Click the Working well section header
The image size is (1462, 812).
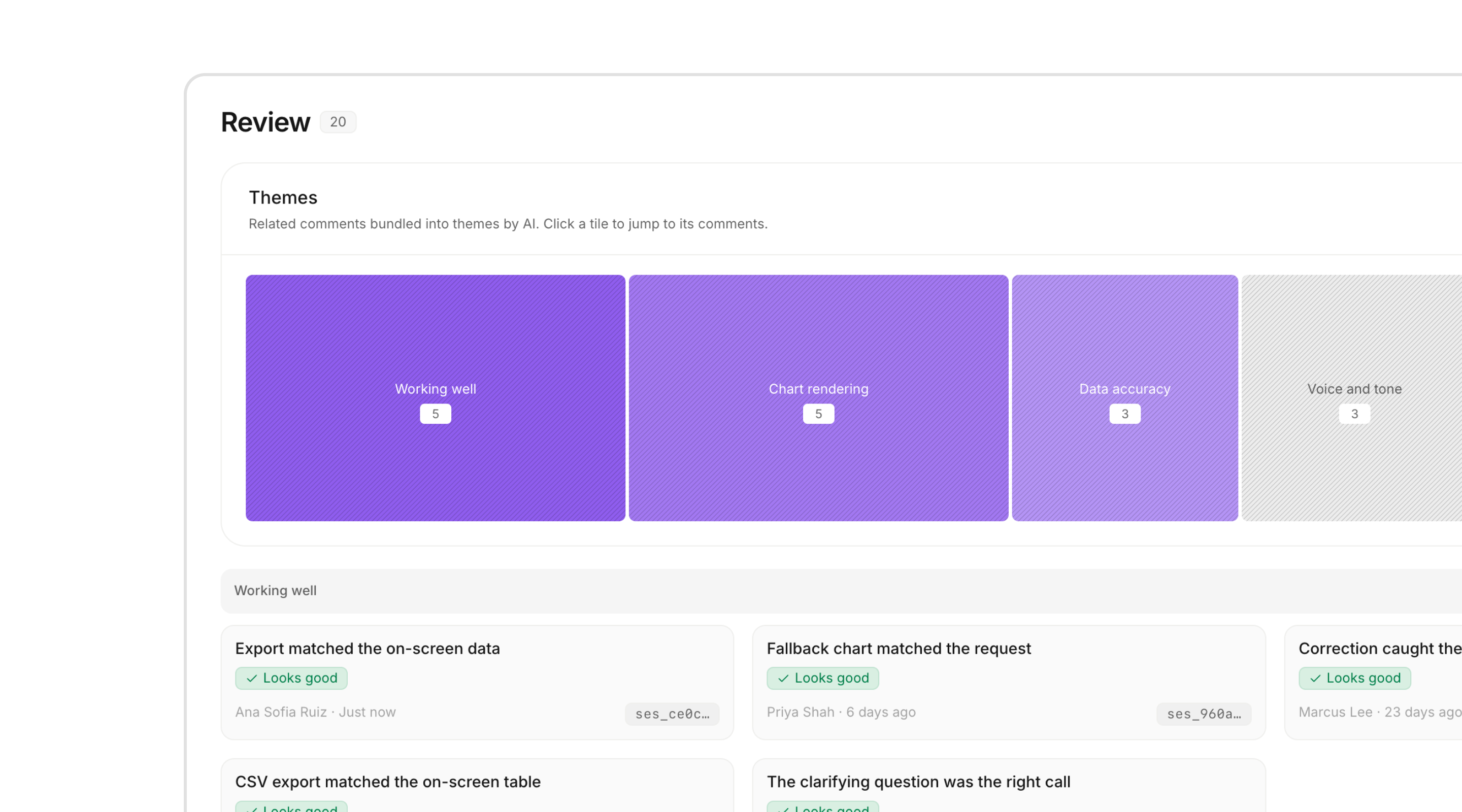point(841,591)
